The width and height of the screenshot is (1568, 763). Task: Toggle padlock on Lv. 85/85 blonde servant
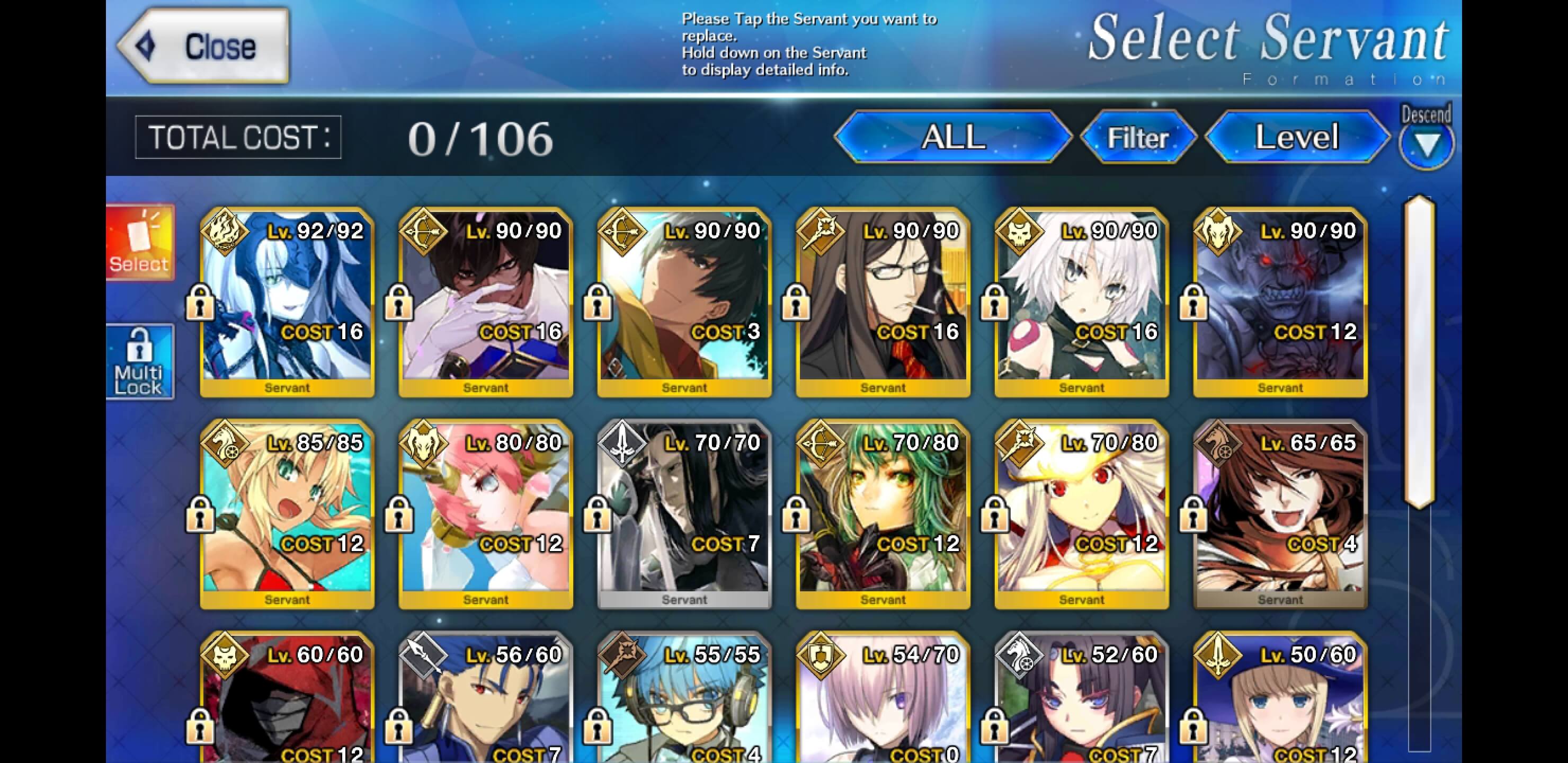(200, 514)
